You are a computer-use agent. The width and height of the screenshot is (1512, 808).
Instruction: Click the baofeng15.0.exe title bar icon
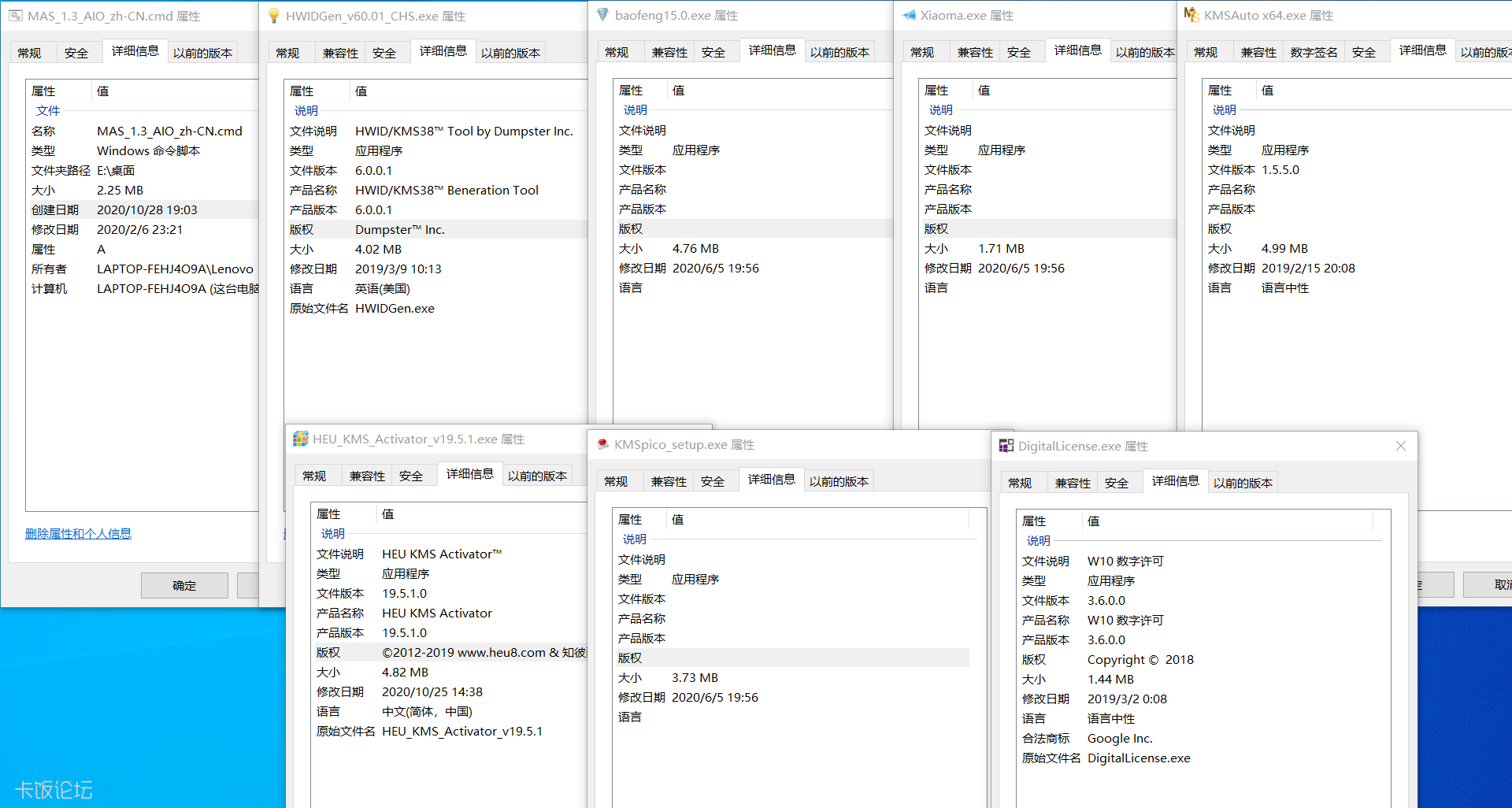[602, 15]
